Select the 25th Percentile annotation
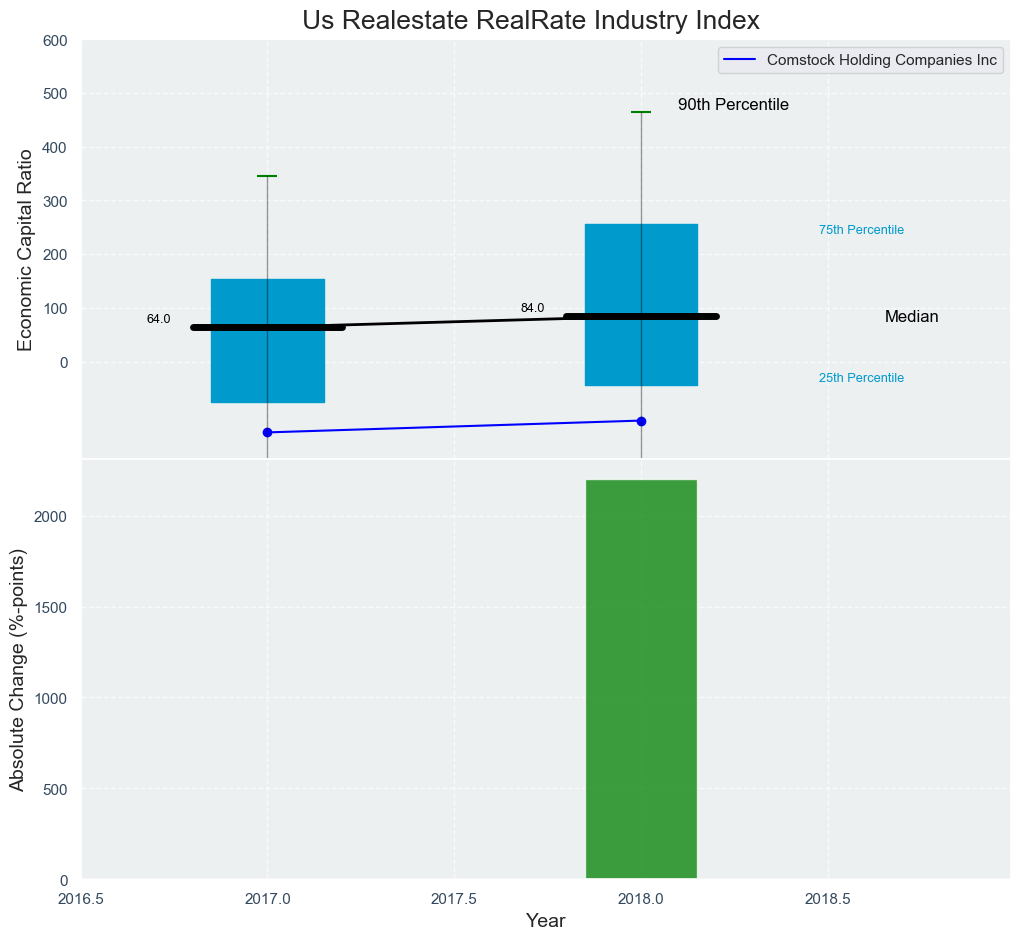This screenshot has height=940, width=1020. (x=861, y=378)
